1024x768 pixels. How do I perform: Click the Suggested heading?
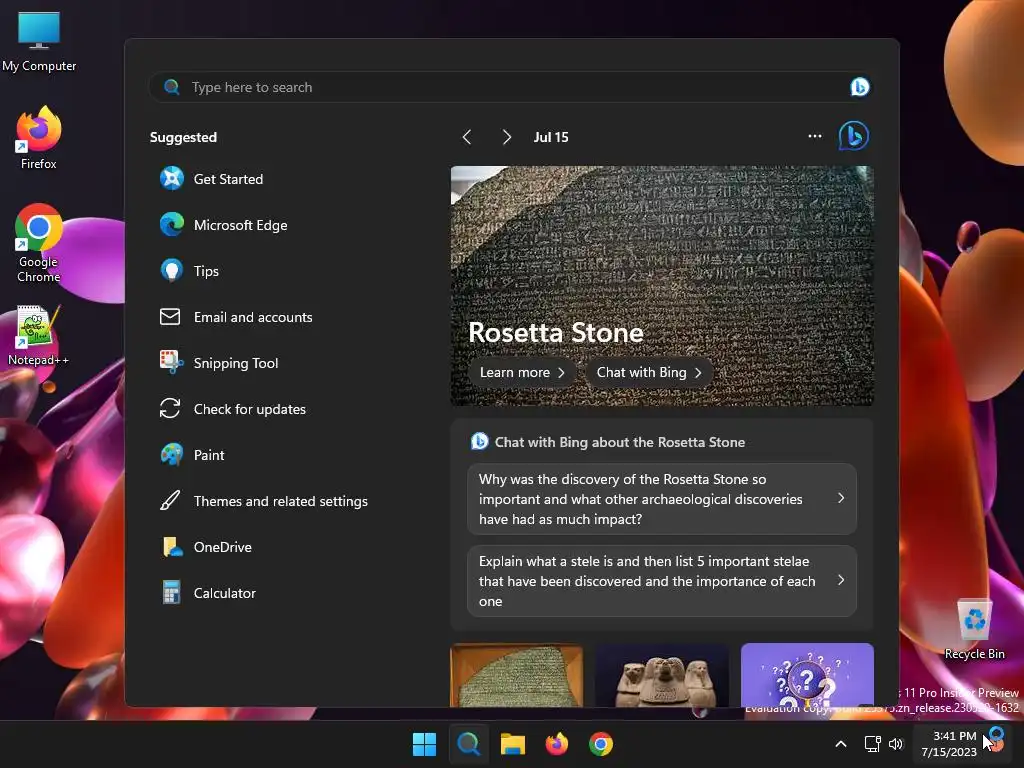(x=183, y=137)
